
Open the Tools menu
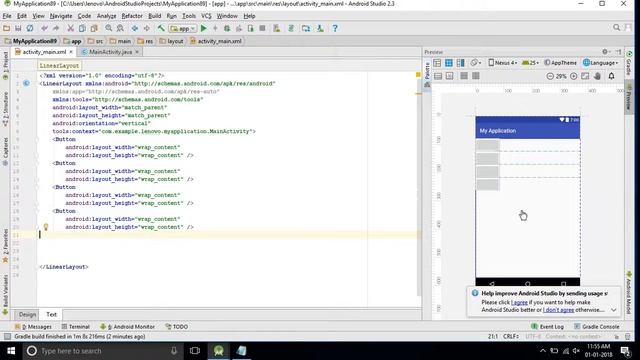point(189,16)
